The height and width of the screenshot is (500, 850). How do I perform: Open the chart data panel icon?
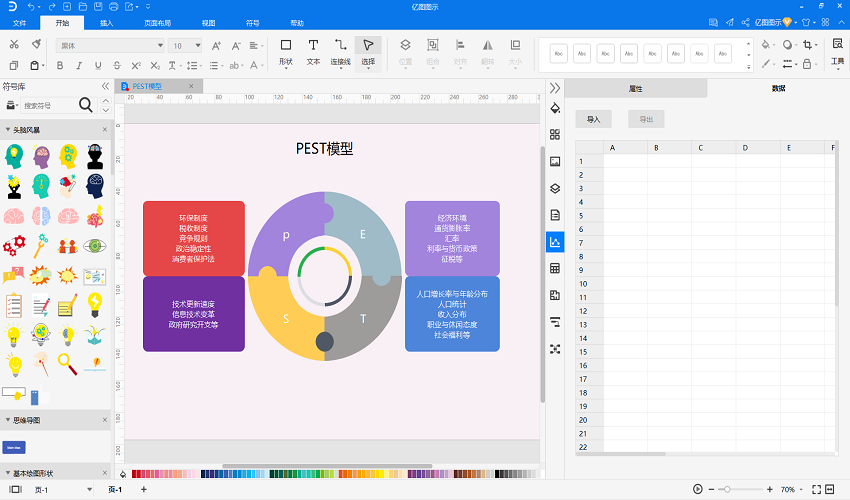point(555,242)
